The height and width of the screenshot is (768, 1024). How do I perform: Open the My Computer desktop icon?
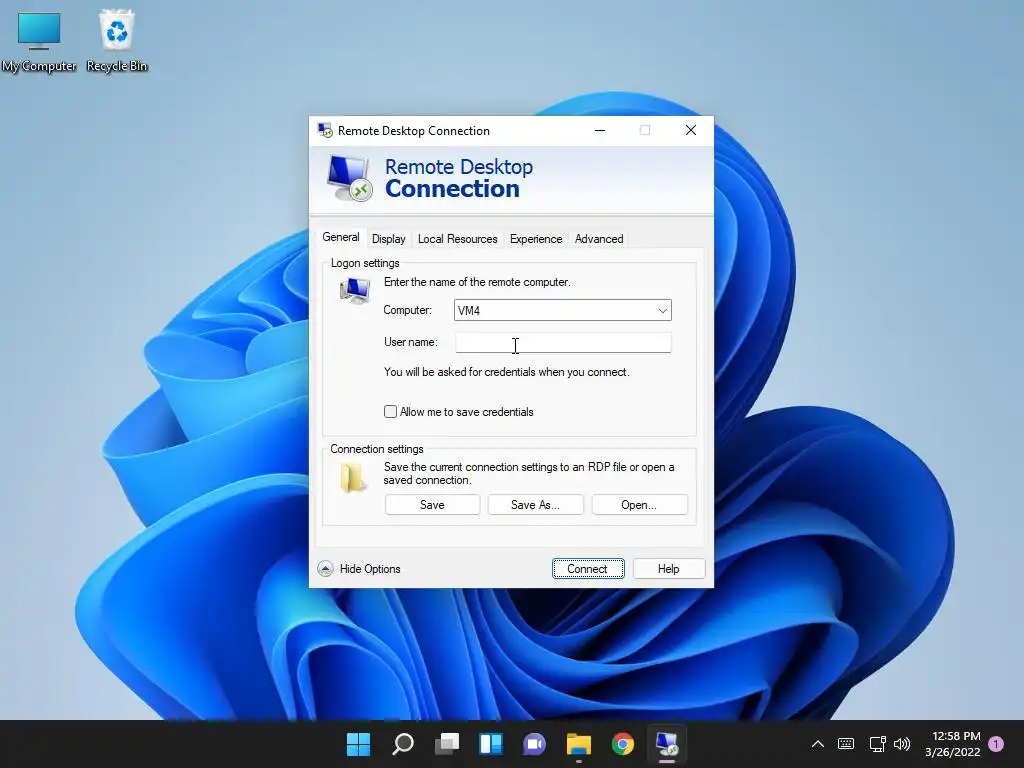point(39,41)
